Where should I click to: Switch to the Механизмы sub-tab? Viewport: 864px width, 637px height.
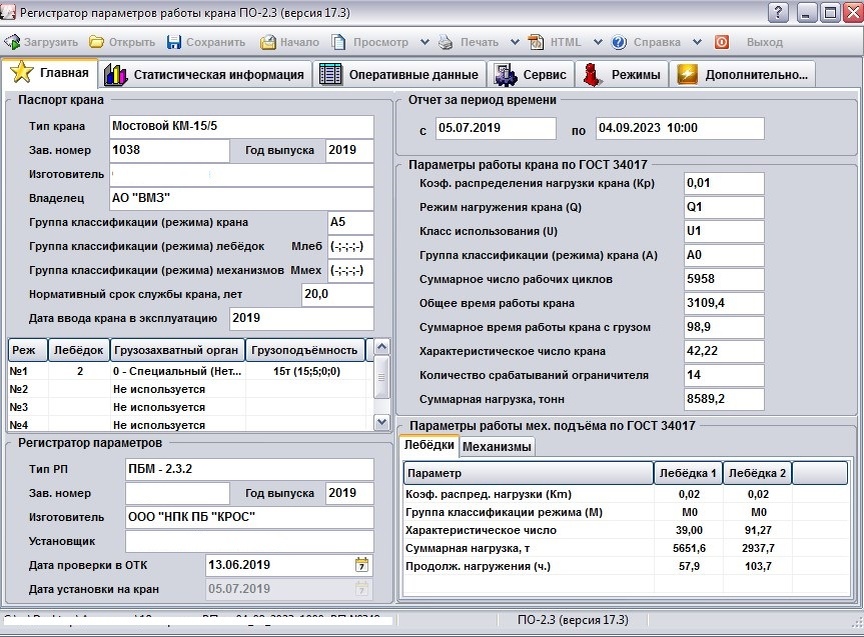click(x=496, y=446)
